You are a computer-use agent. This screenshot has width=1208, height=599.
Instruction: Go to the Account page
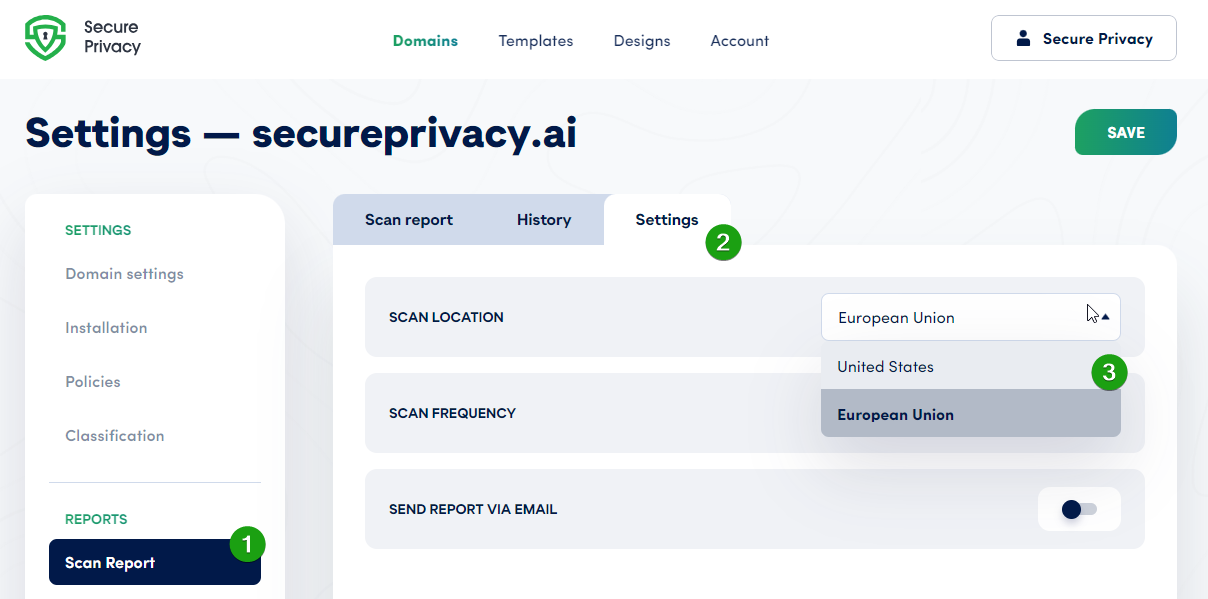(739, 41)
